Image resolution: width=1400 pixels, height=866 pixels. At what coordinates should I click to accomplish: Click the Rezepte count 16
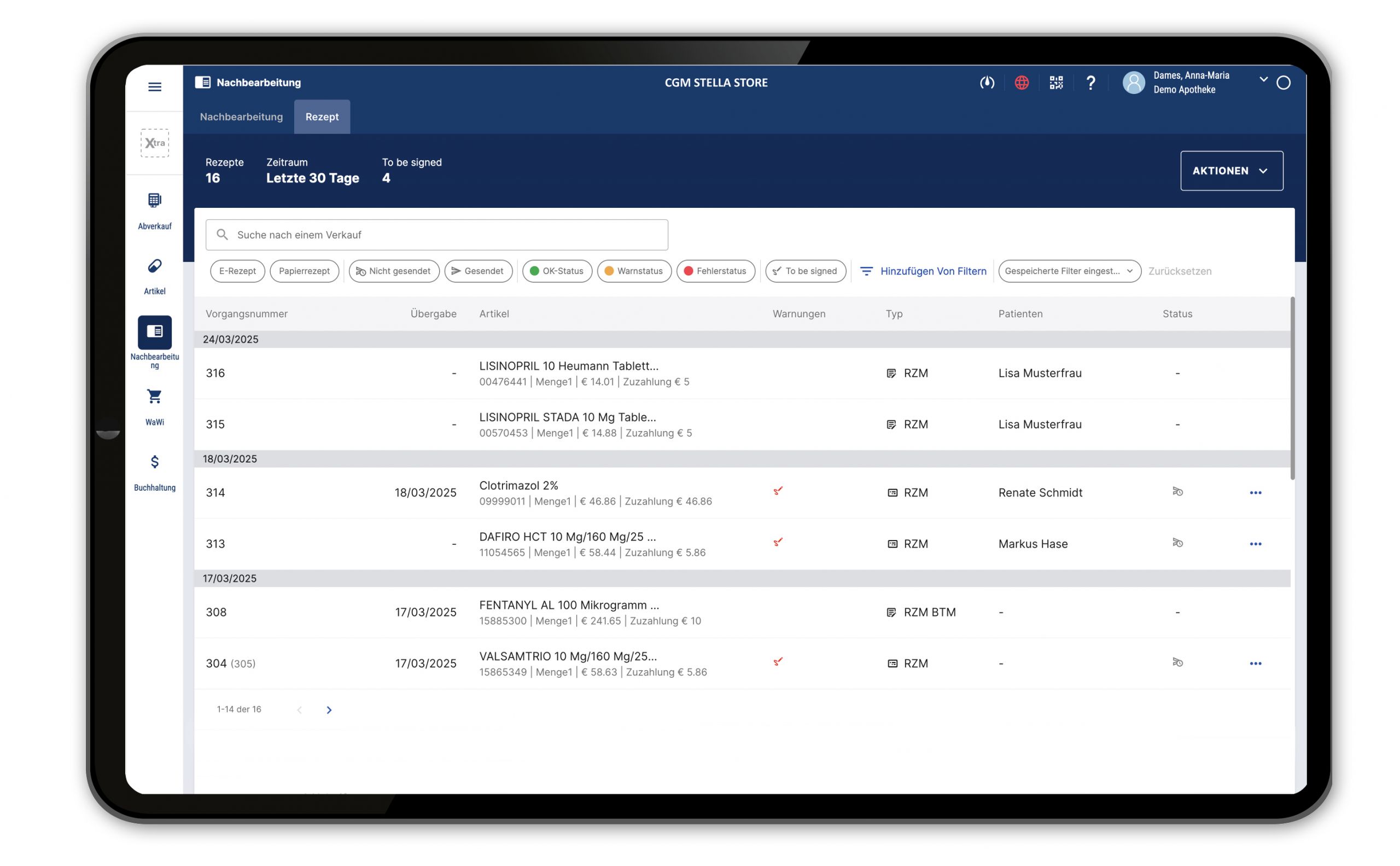pos(212,178)
